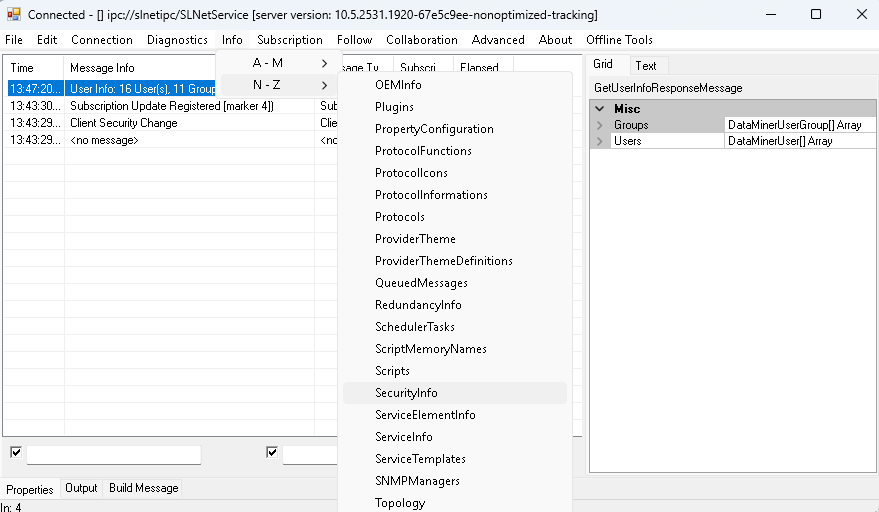The image size is (879, 512).
Task: Choose the Topology menu entry
Action: [400, 503]
